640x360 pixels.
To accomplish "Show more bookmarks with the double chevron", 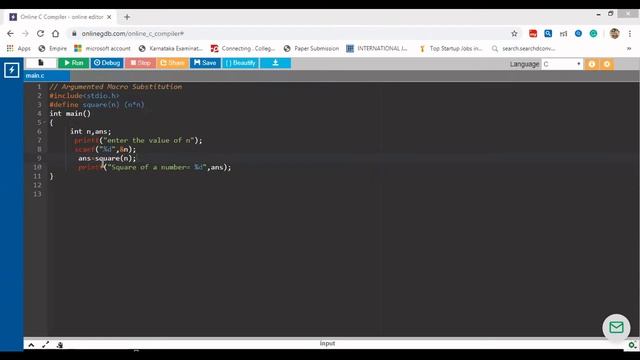I will click(x=629, y=48).
